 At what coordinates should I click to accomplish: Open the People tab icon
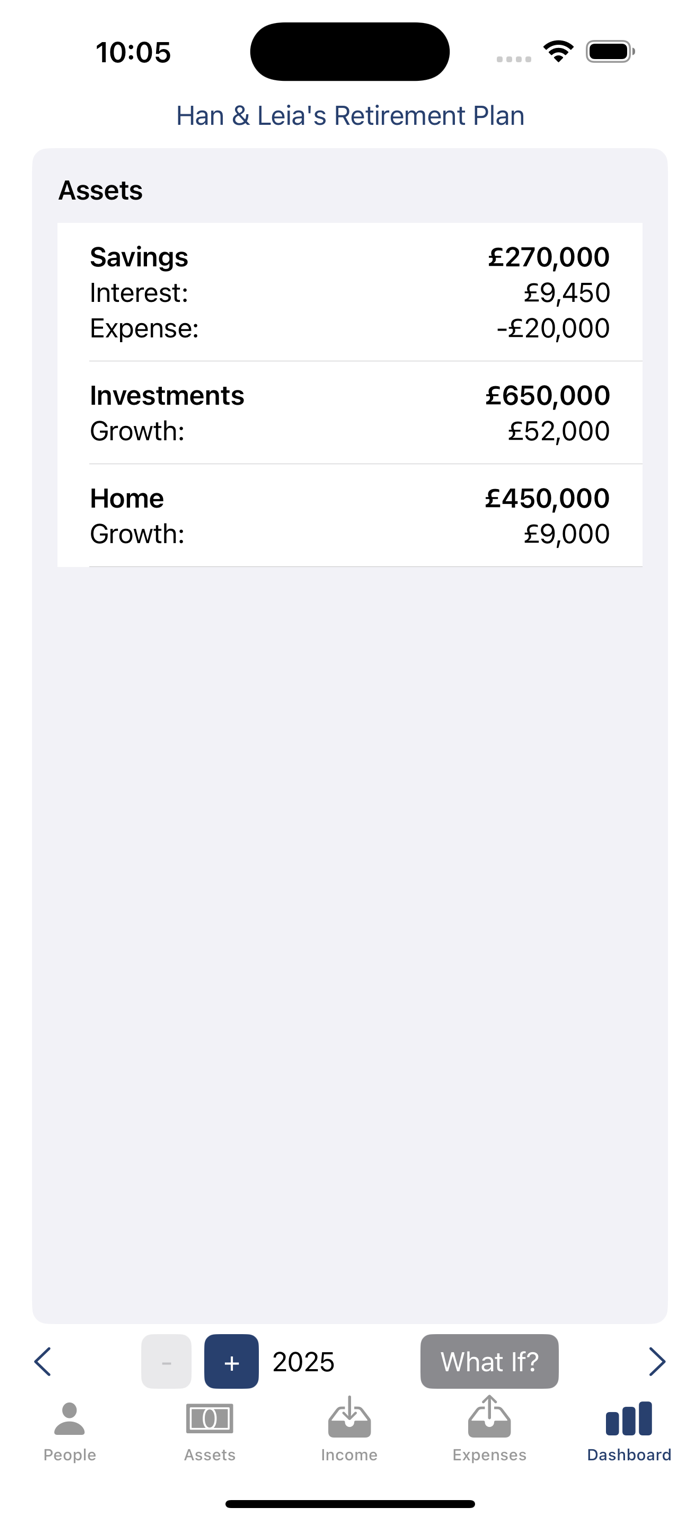pyautogui.click(x=69, y=1418)
